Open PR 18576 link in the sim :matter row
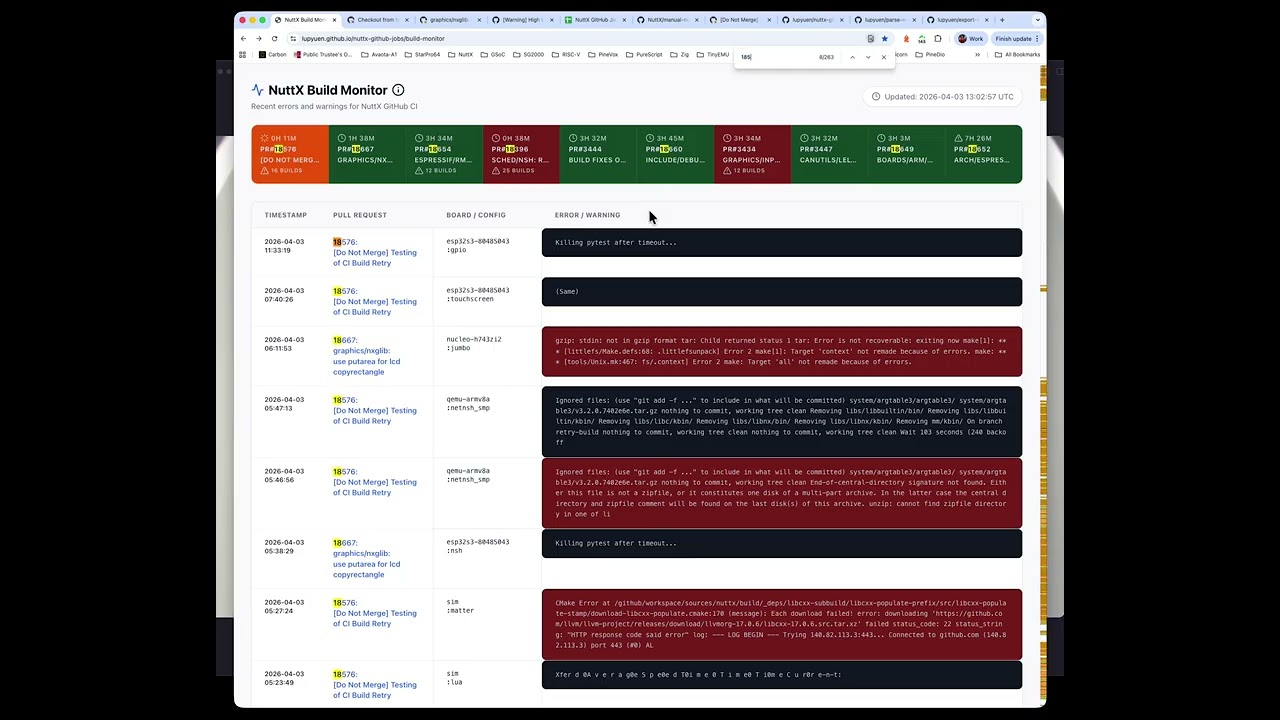The width and height of the screenshot is (1280, 720). coord(374,613)
